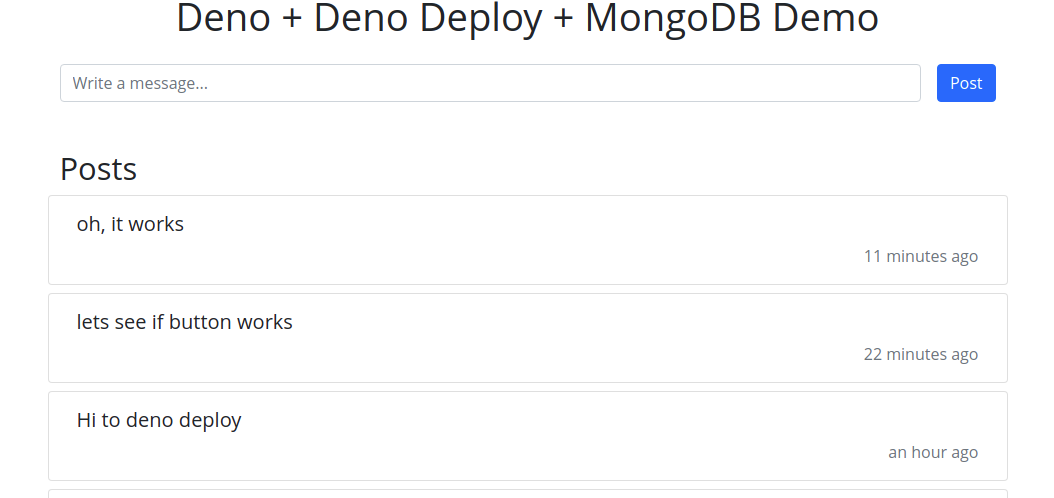The width and height of the screenshot is (1054, 498).
Task: Click the Deno + Deno Deploy + MongoDB Demo title
Action: [x=527, y=18]
